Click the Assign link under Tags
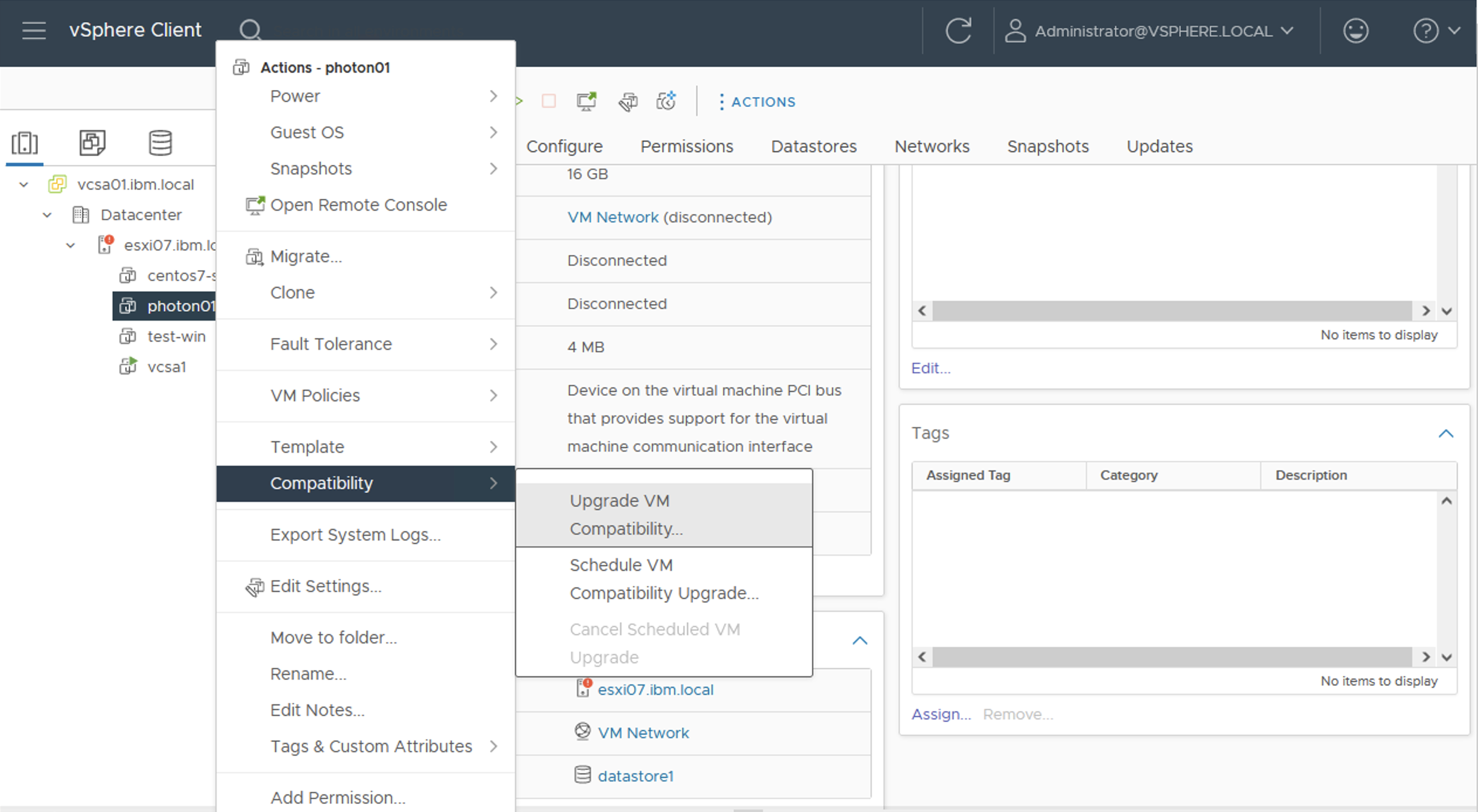The image size is (1478, 812). (x=940, y=714)
